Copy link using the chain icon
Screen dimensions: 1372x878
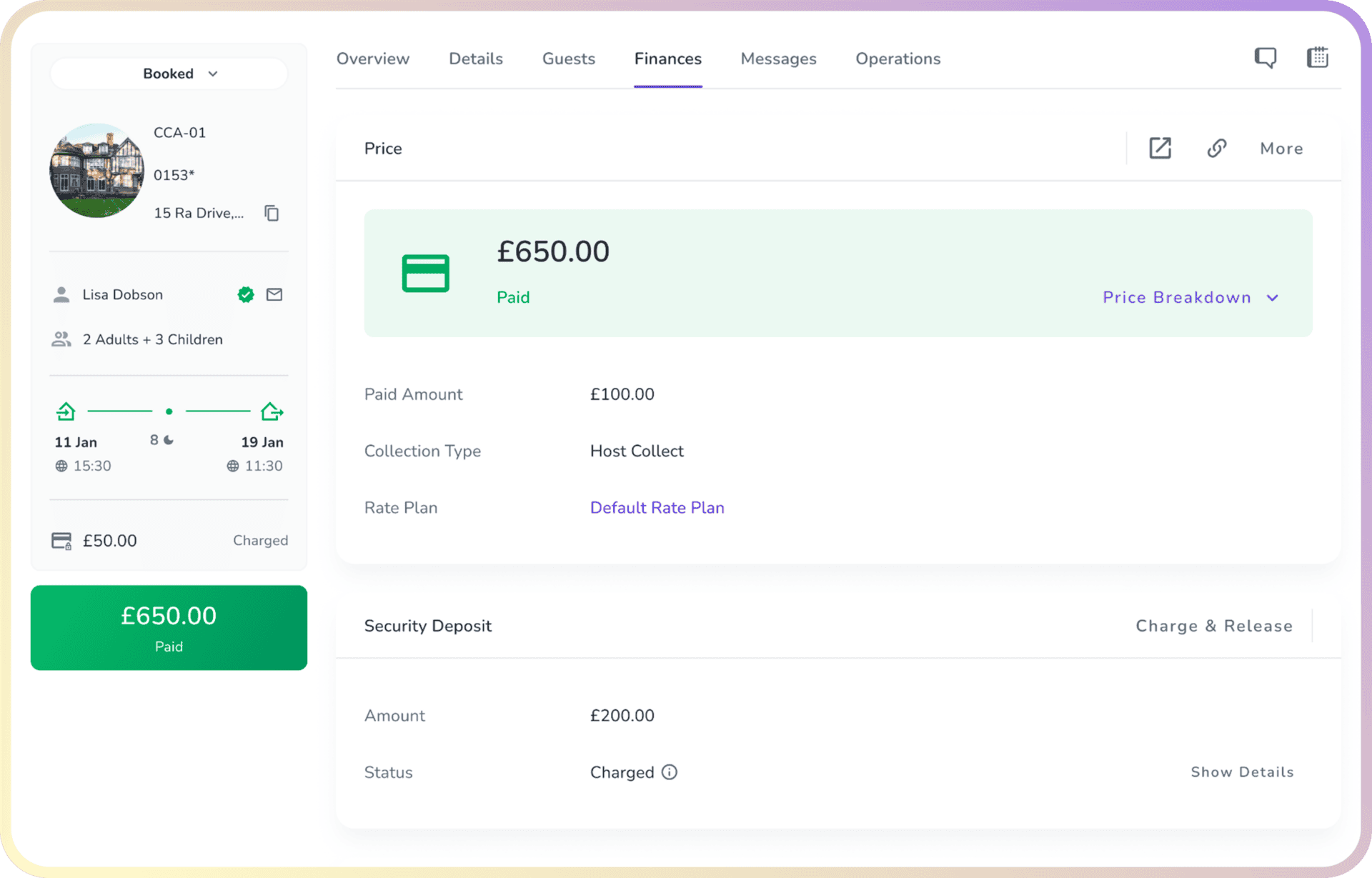click(1217, 149)
